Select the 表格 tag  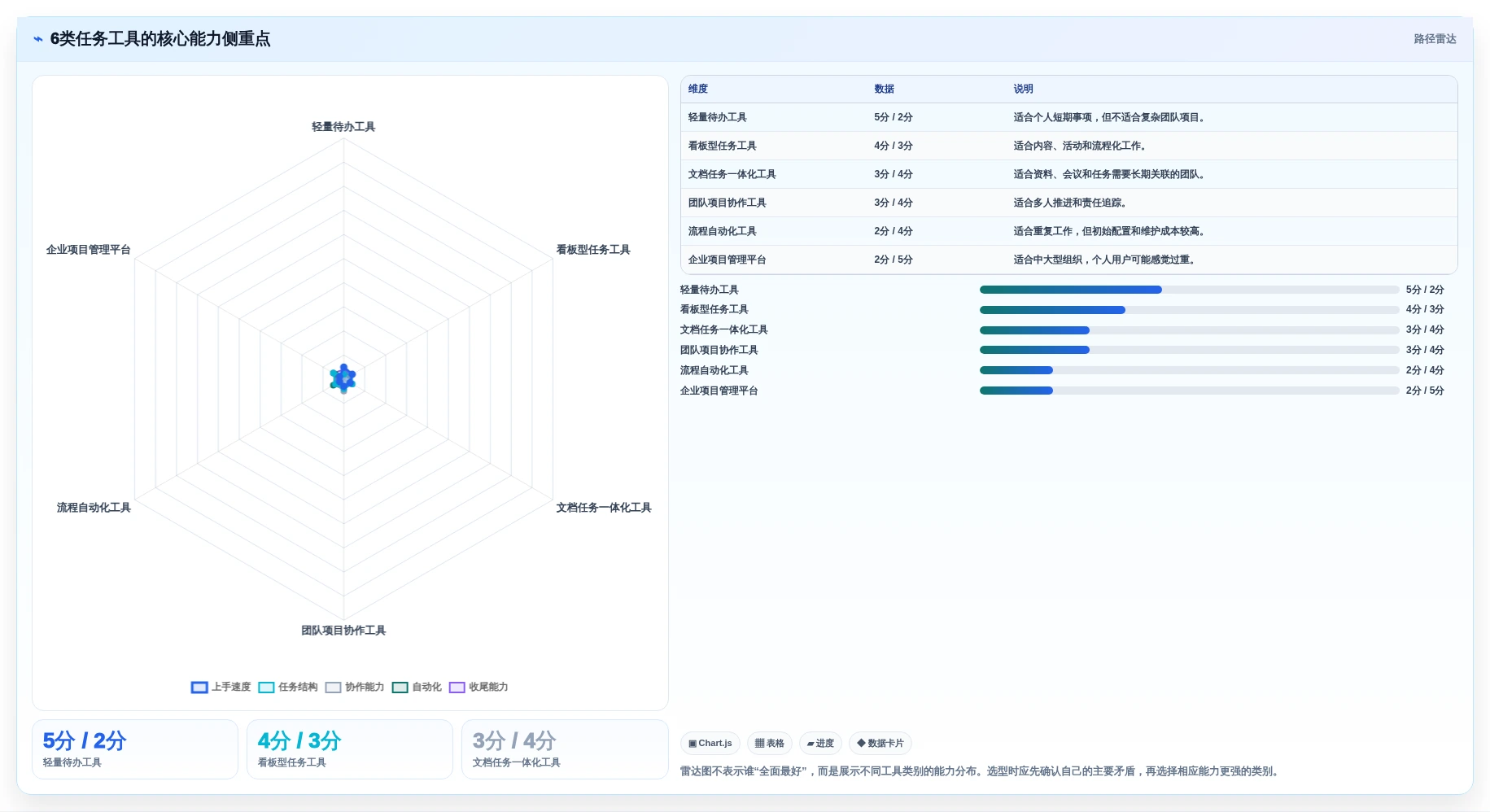pyautogui.click(x=770, y=743)
